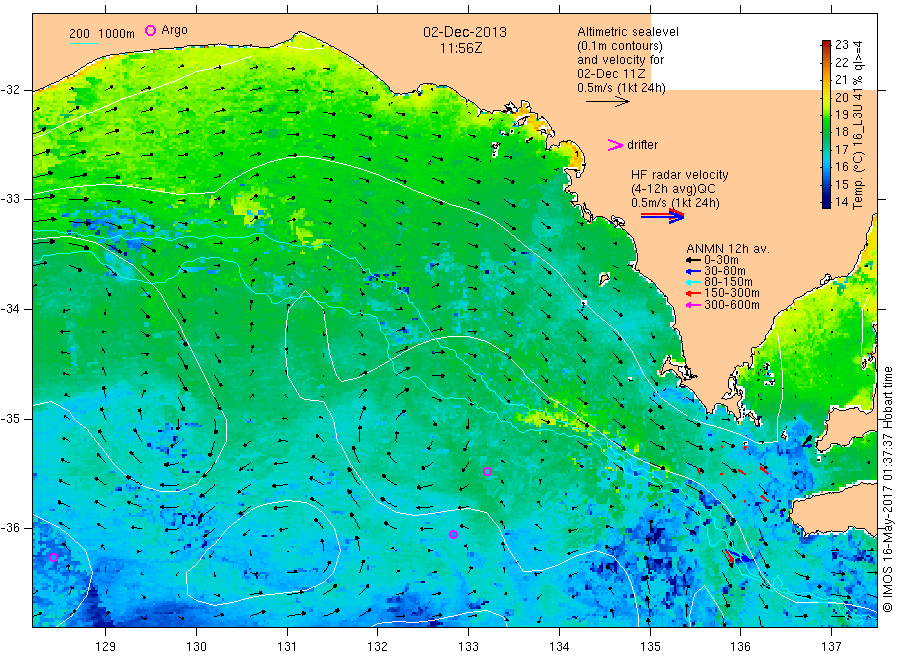This screenshot has width=900, height=660.
Task: Click the '-36' latitude axis label
Action: pyautogui.click(x=10, y=527)
